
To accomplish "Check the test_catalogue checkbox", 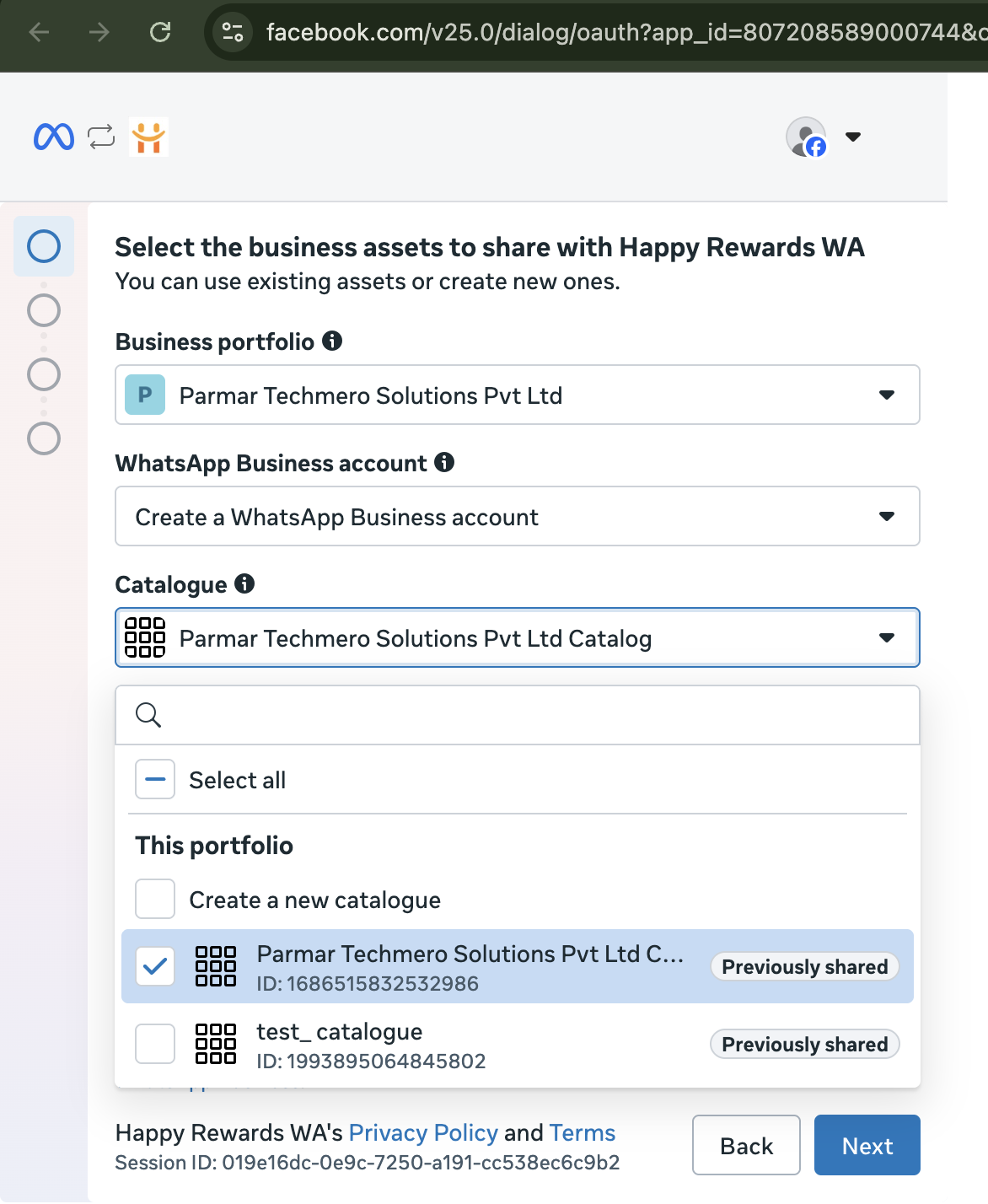I will click(x=155, y=1044).
